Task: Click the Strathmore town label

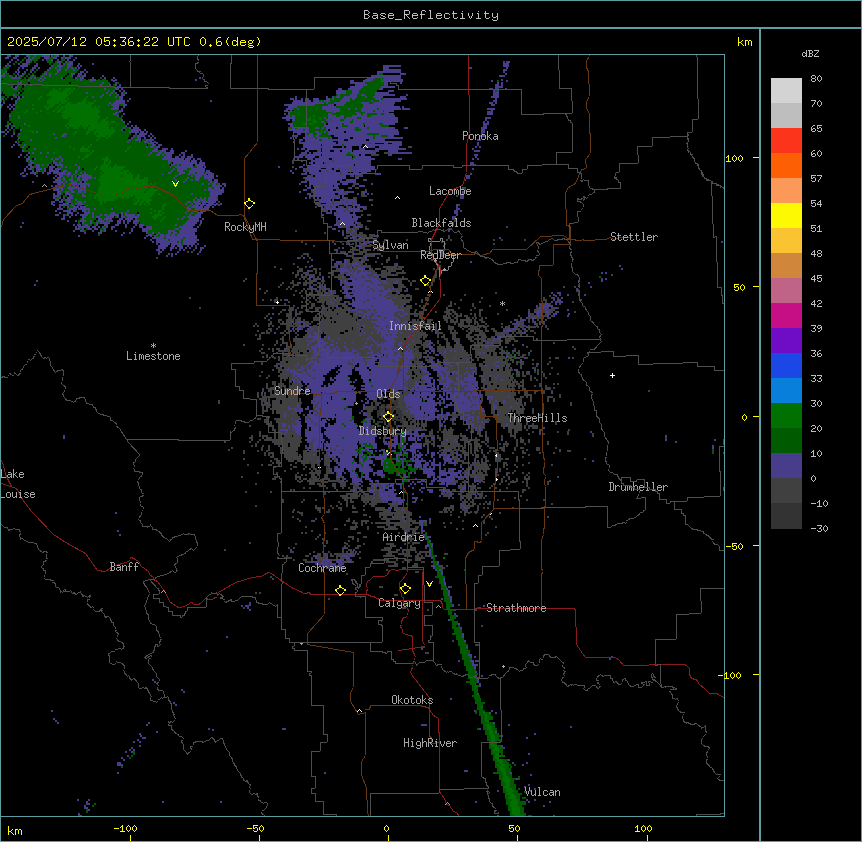Action: click(x=516, y=608)
